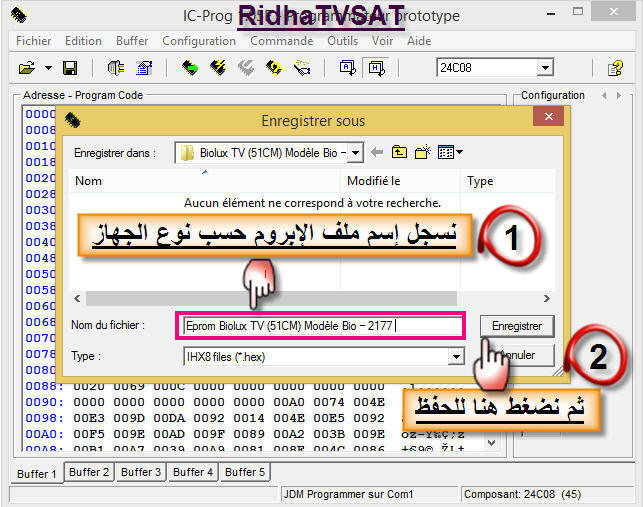Open the IHX8 files type dropdown
The width and height of the screenshot is (643, 507).
coord(457,356)
